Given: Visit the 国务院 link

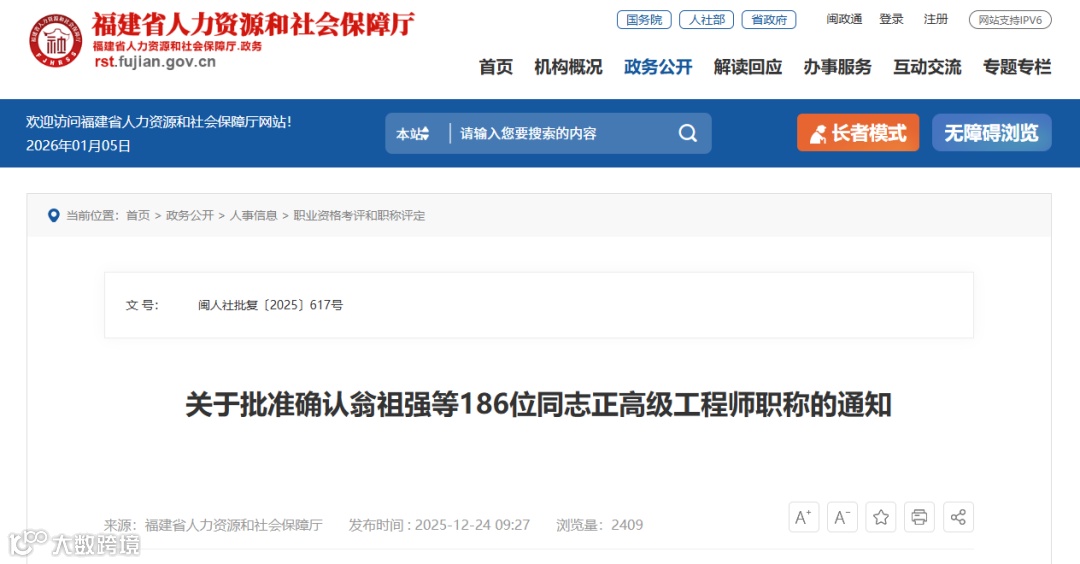Looking at the screenshot, I should [x=644, y=20].
